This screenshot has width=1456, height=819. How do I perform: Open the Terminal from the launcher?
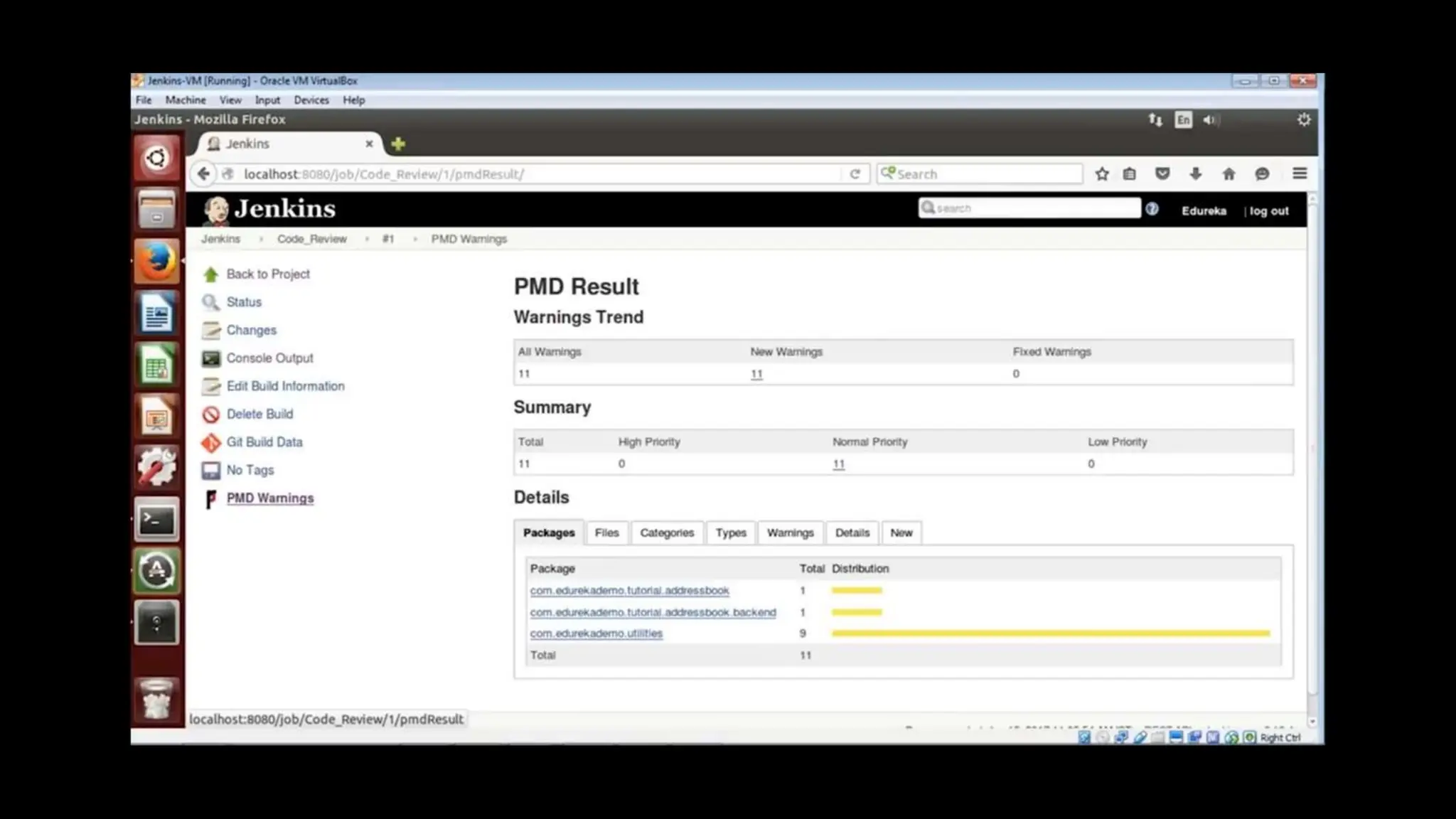coord(156,520)
